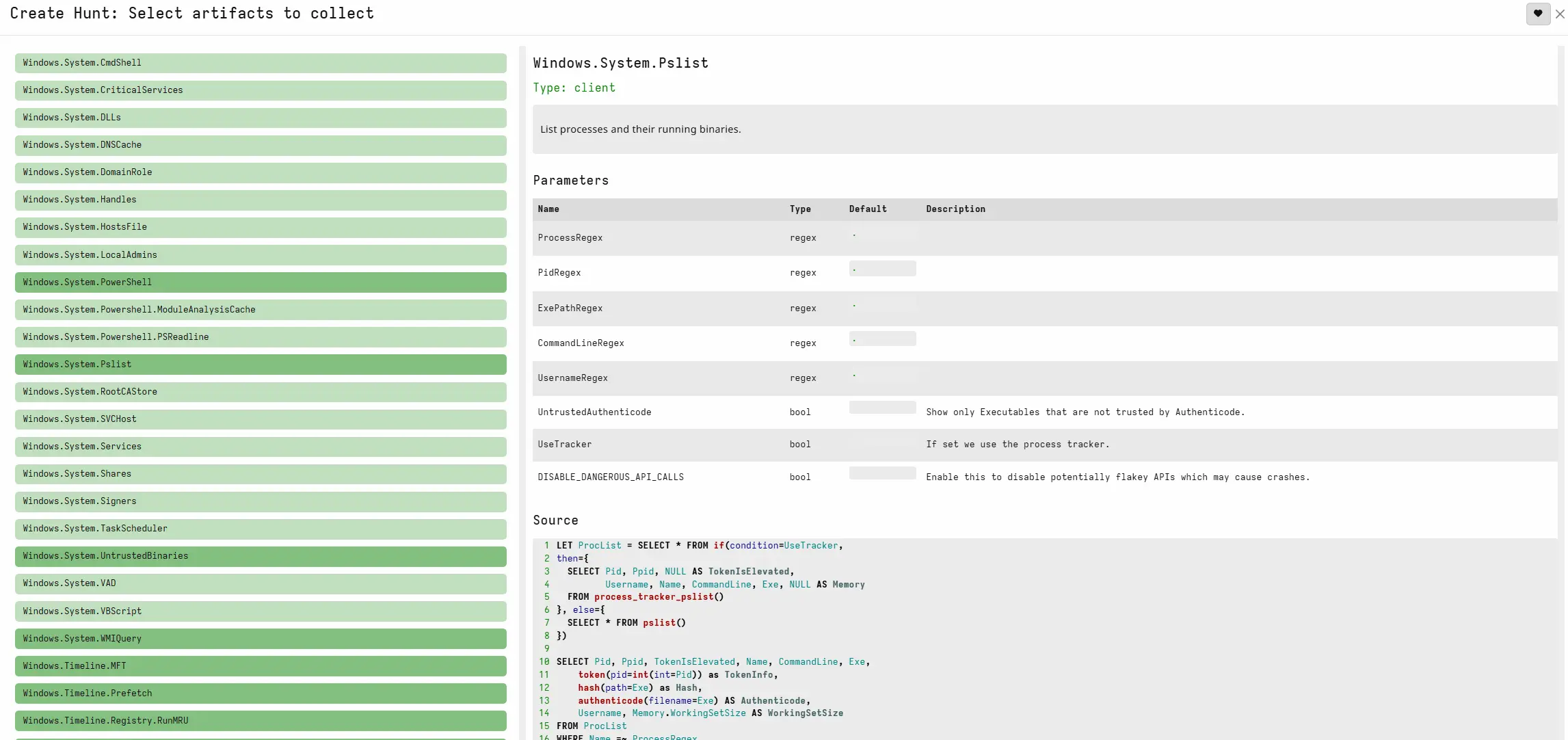Add Windows.System.Services to the hunt
This screenshot has width=1568, height=740.
pos(261,447)
